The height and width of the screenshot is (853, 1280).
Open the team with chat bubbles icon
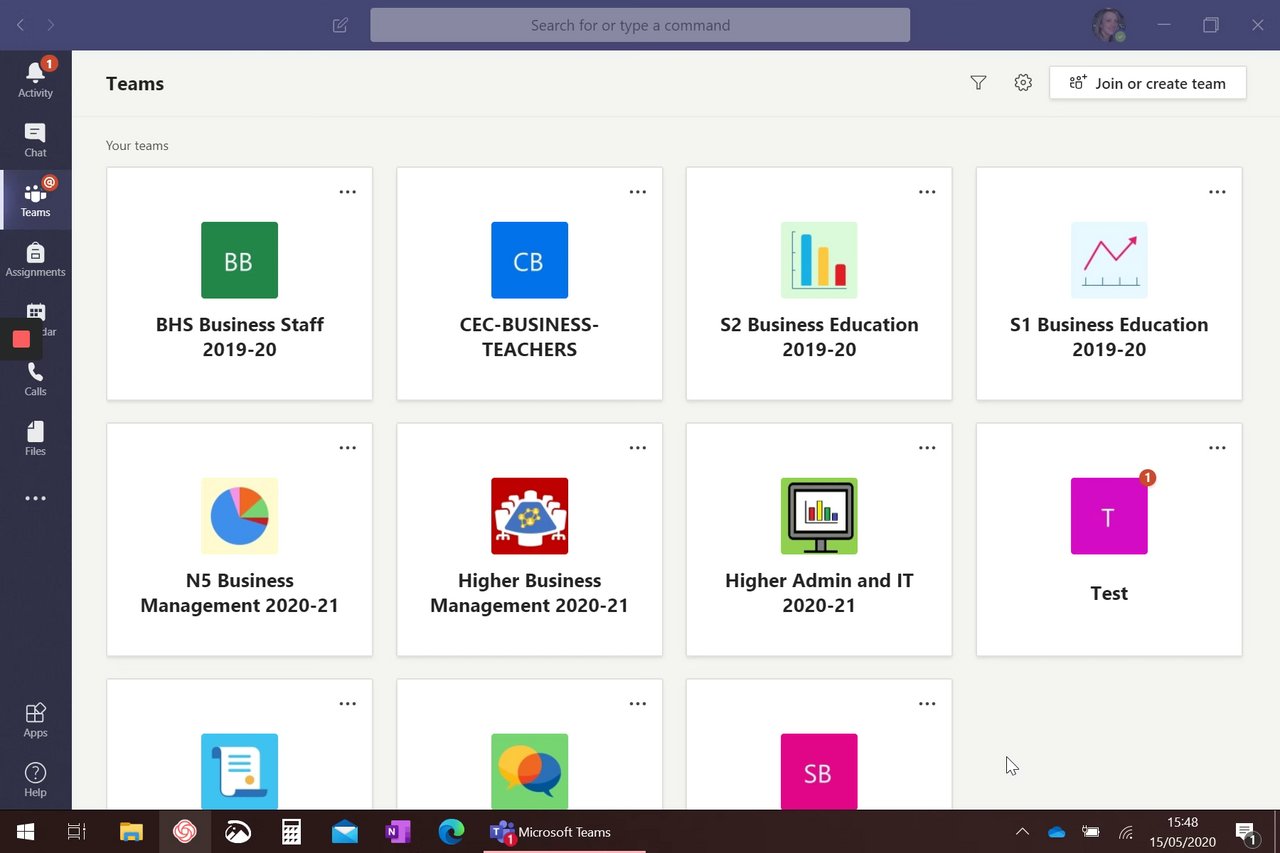pos(530,745)
